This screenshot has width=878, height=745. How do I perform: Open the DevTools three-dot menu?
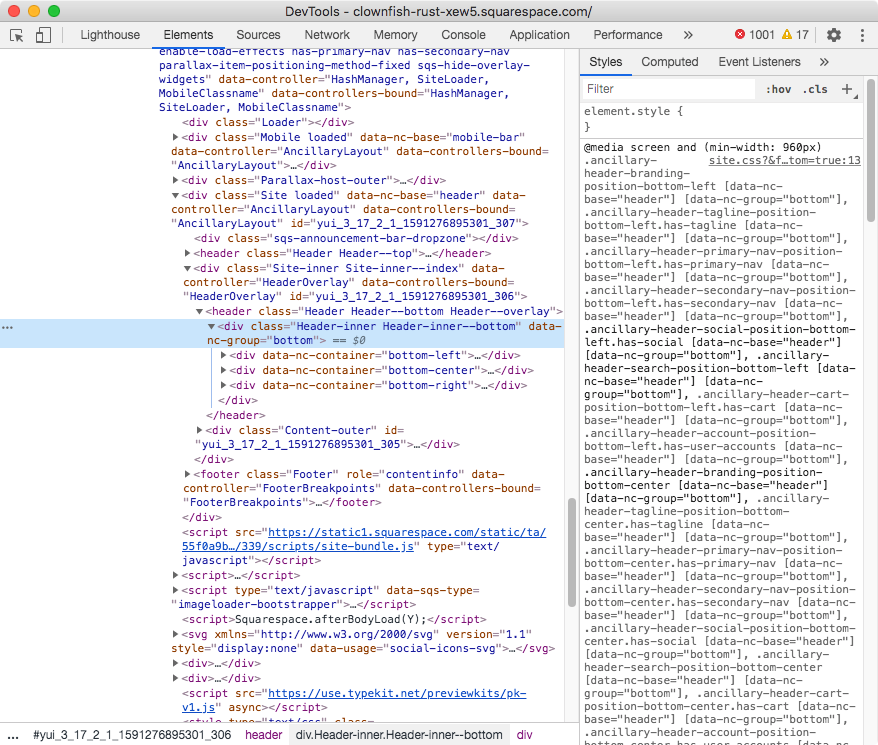coord(862,35)
